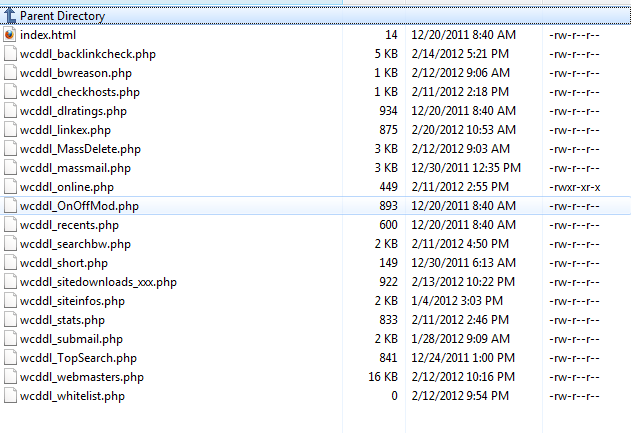Click date 12/30/2011 12:35 PM of wcddl_massmail.php
Viewport: 631px width, 433px height.
[x=466, y=168]
